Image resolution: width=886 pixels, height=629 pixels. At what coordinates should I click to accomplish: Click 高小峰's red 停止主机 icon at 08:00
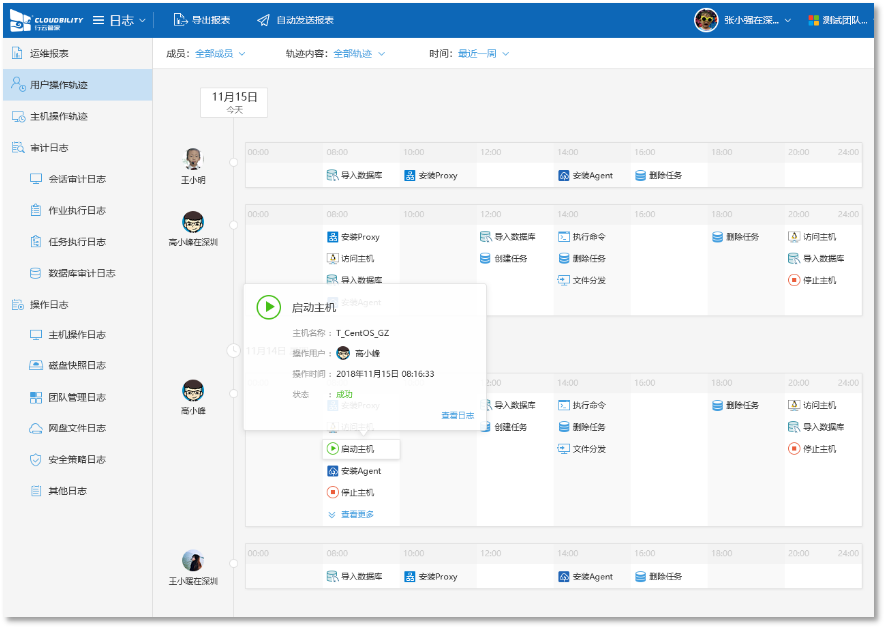pyautogui.click(x=333, y=492)
